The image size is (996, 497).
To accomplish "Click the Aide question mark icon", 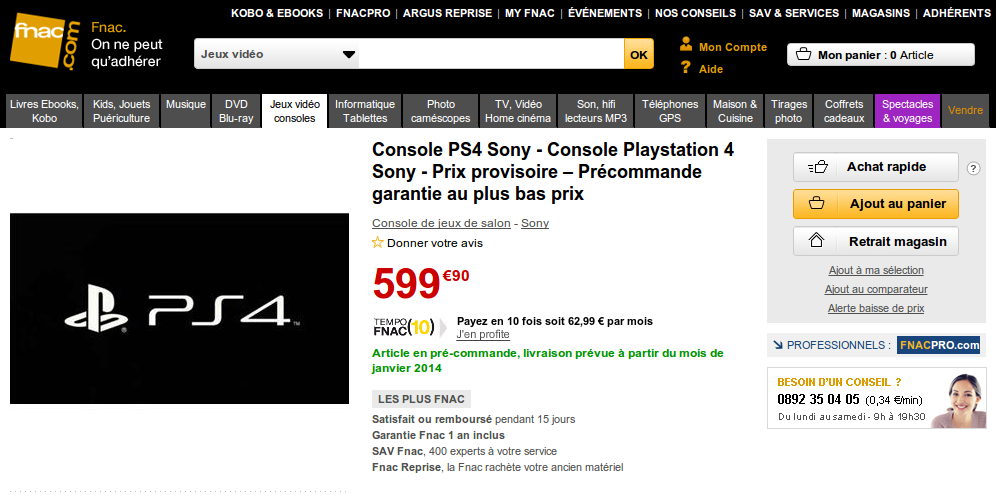I will (686, 67).
